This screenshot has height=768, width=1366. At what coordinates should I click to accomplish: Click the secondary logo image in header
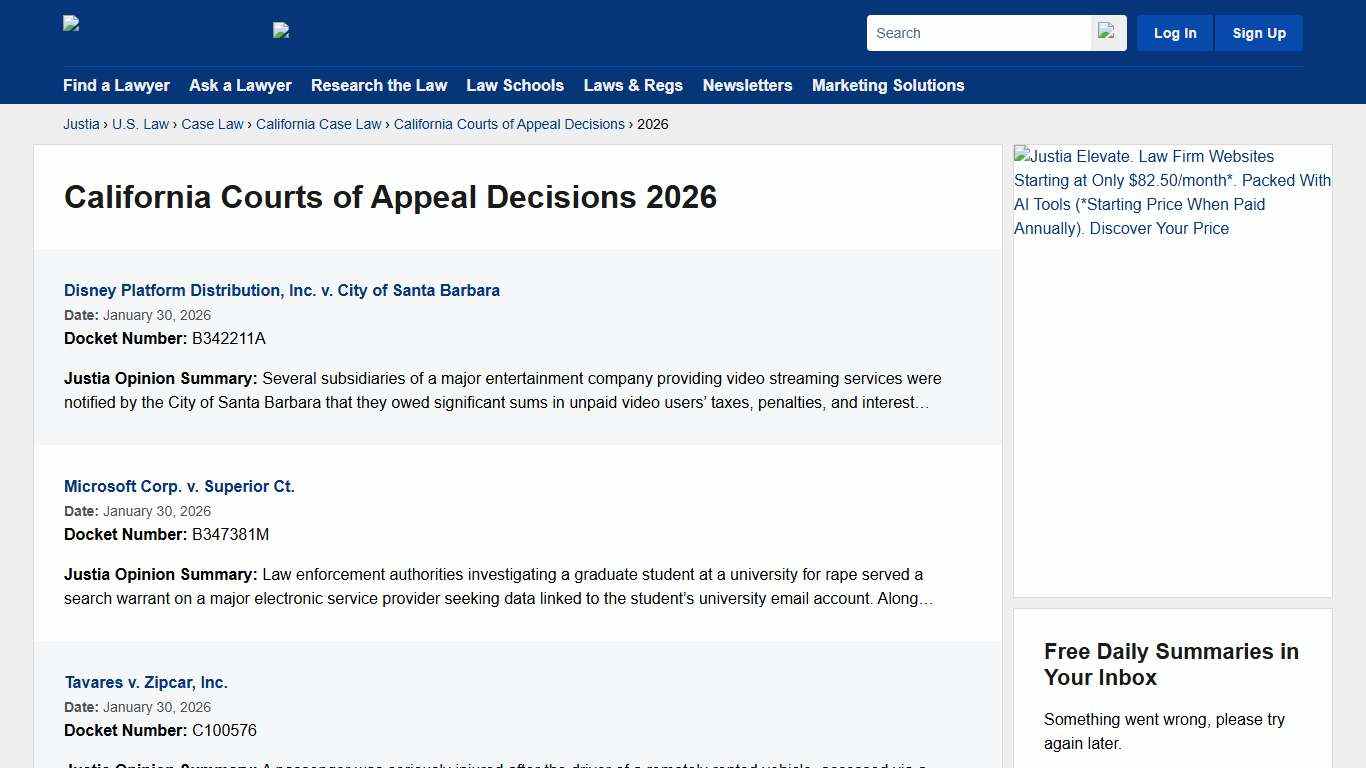tap(280, 30)
